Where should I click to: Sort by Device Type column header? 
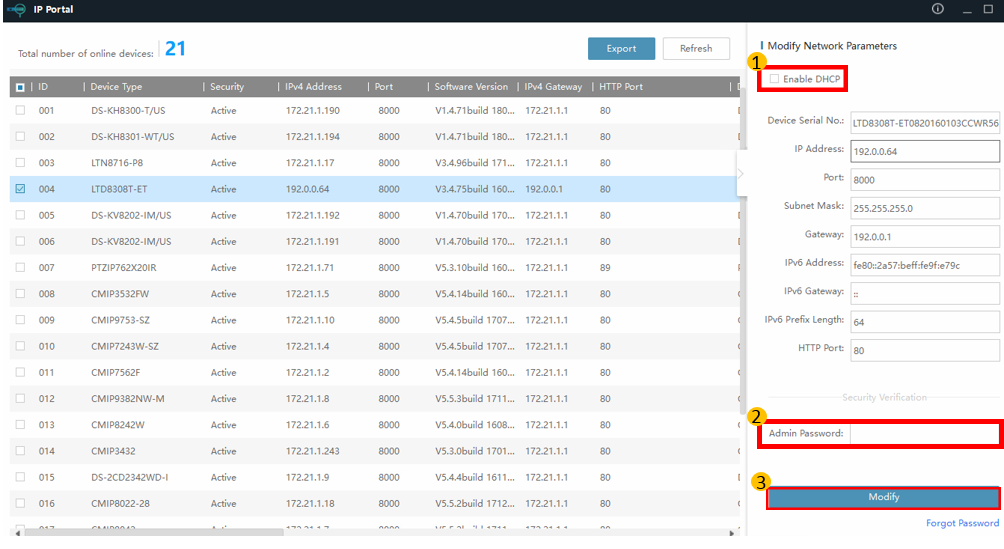point(117,86)
